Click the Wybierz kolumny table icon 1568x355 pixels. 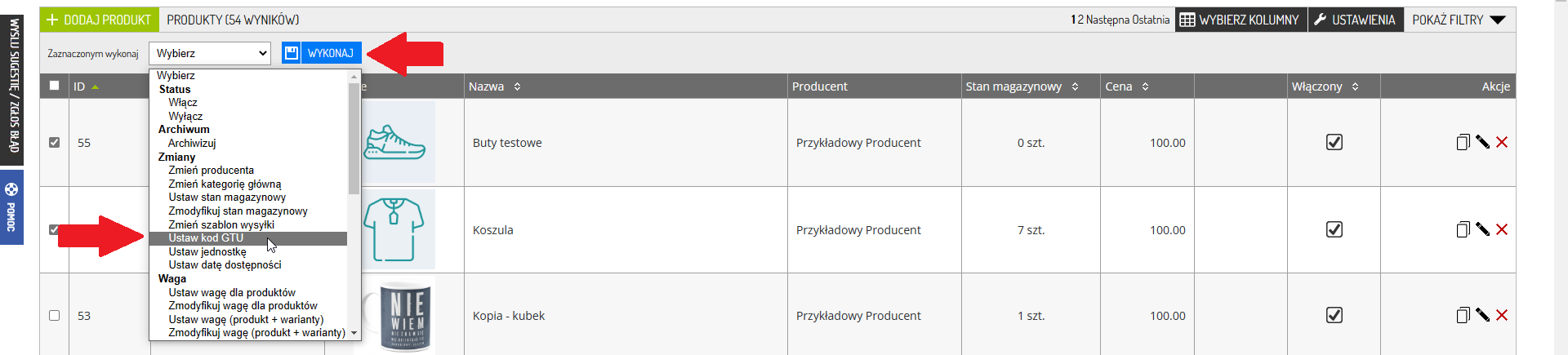(1187, 20)
